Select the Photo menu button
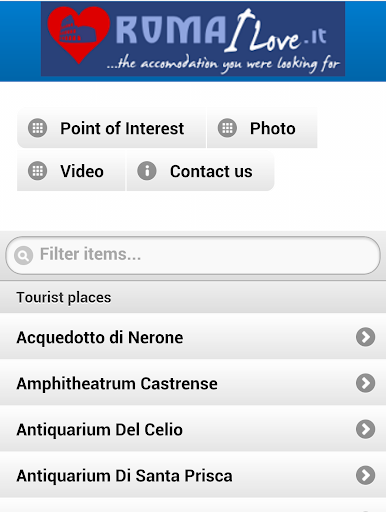 coord(262,128)
